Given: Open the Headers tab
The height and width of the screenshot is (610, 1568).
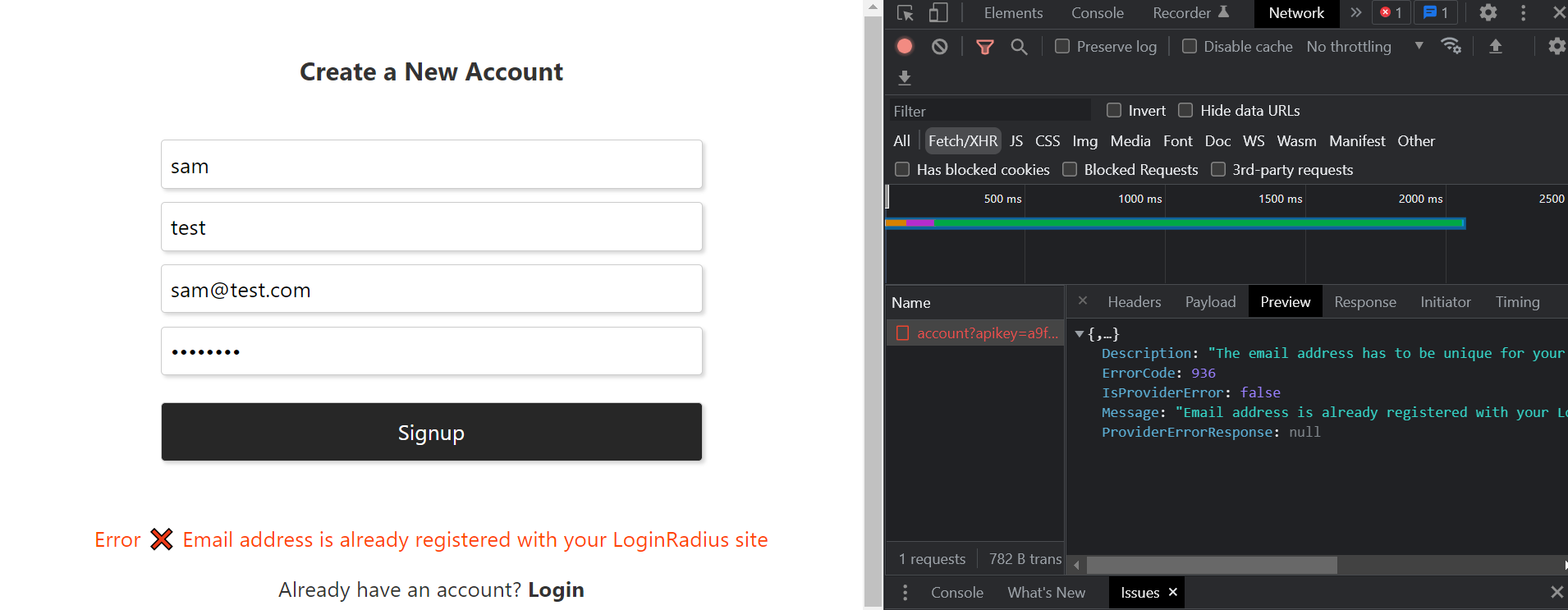Looking at the screenshot, I should [x=1134, y=302].
